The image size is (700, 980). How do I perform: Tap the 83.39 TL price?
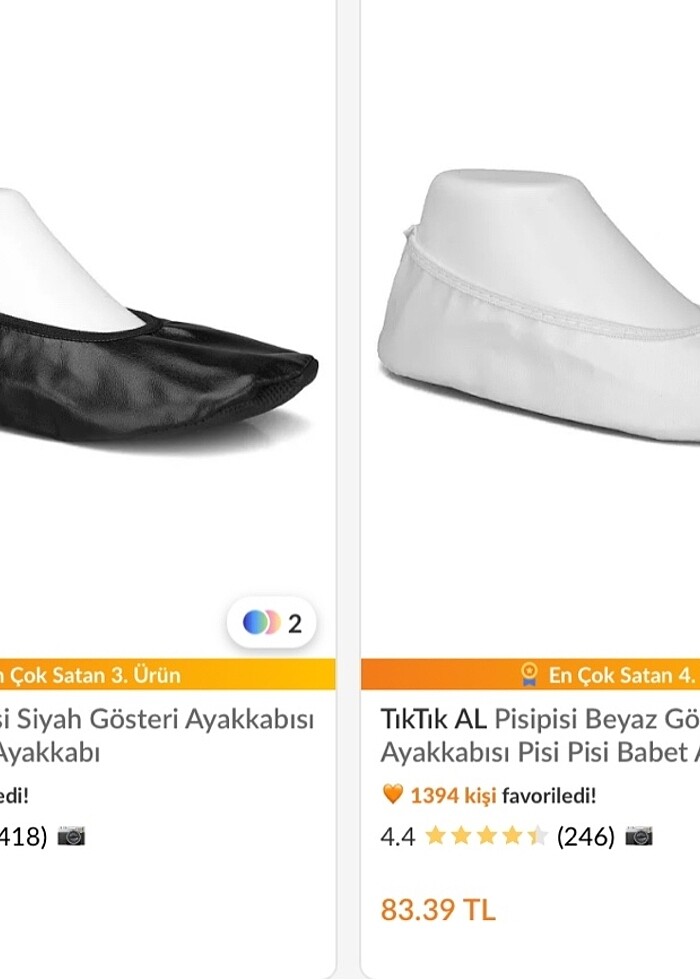pyautogui.click(x=436, y=911)
